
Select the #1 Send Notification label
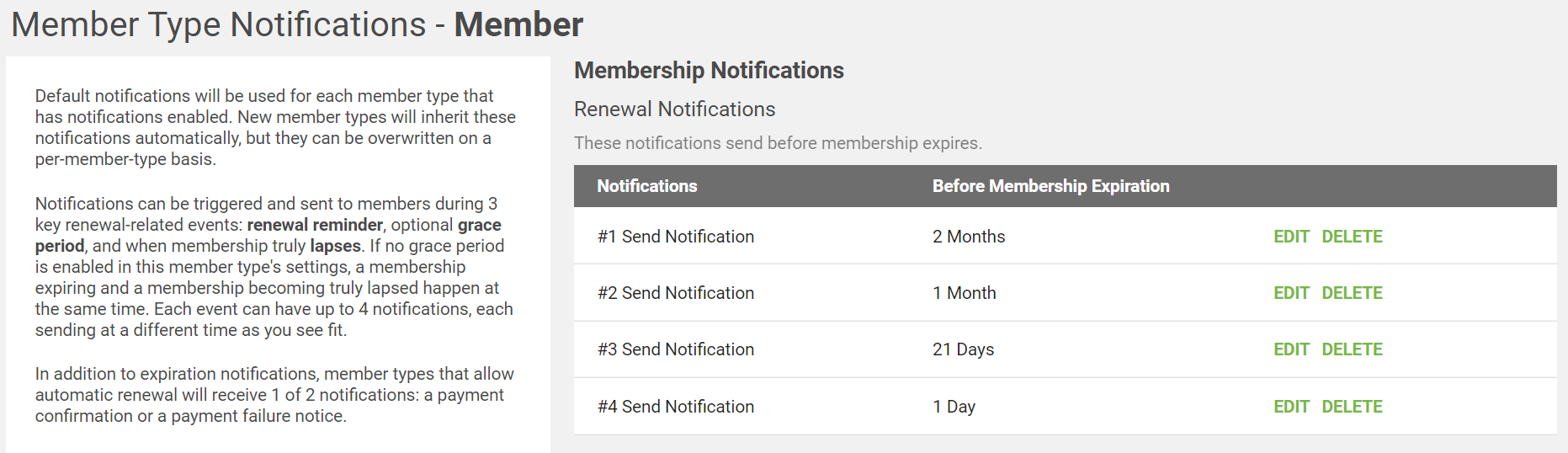pyautogui.click(x=676, y=237)
